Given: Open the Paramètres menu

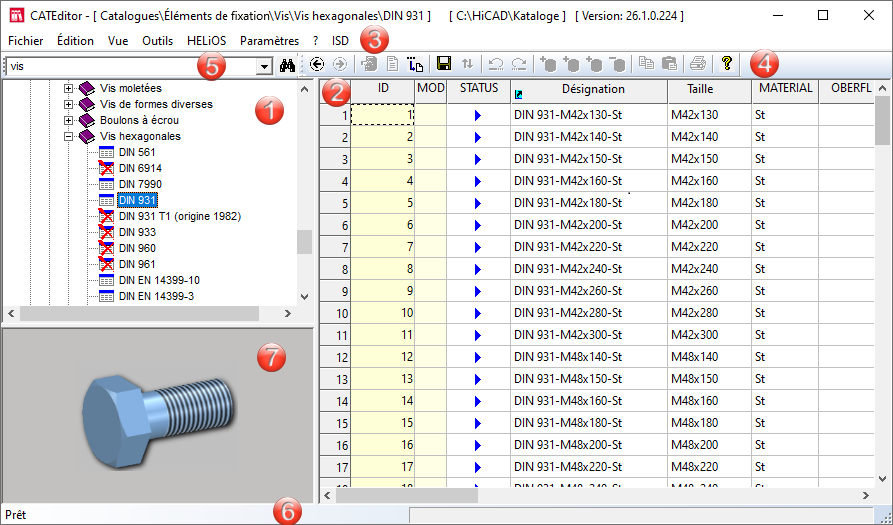Looking at the screenshot, I should (269, 41).
